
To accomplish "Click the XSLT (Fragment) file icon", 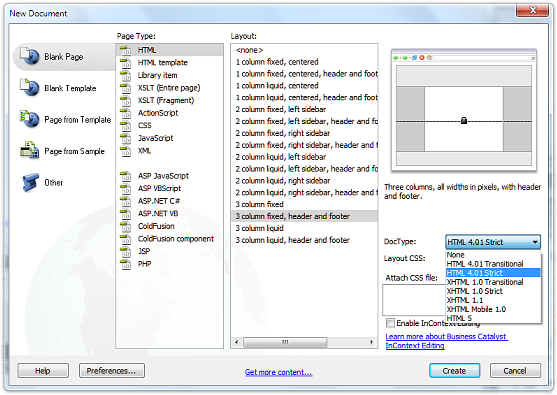I will coord(125,101).
